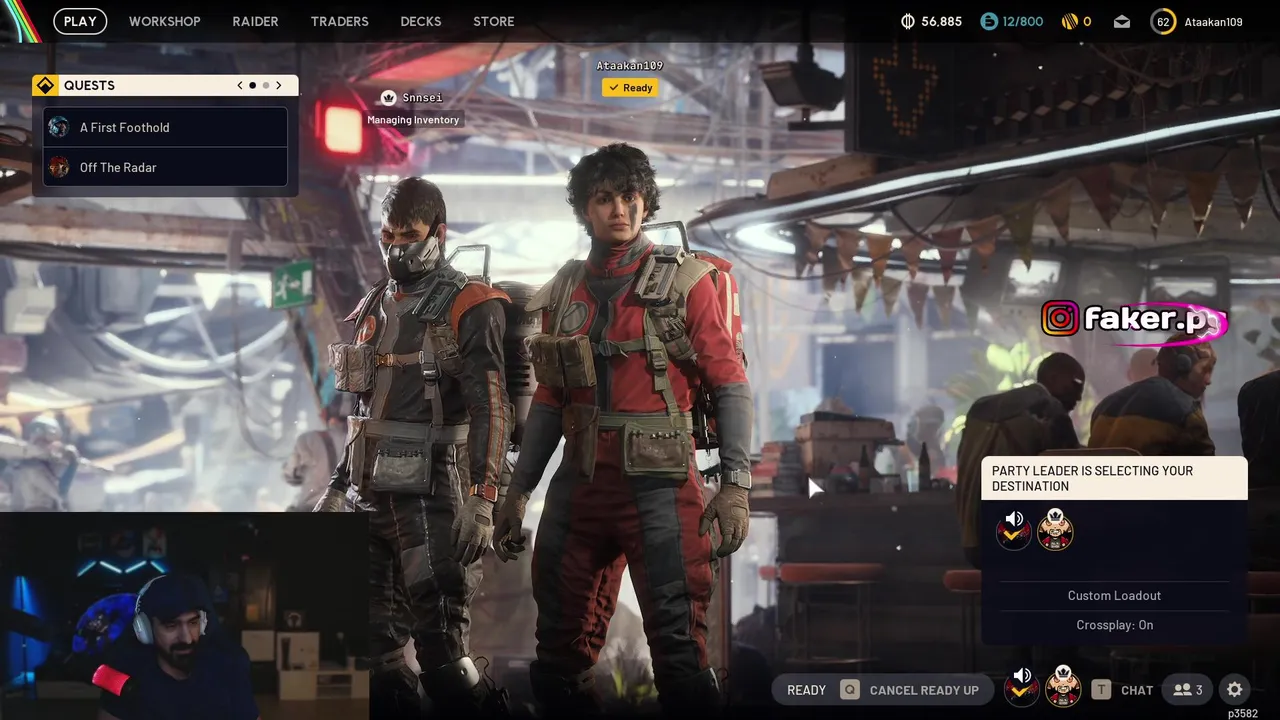Click the A First Foothold quest icon
1280x720 pixels.
tap(59, 127)
